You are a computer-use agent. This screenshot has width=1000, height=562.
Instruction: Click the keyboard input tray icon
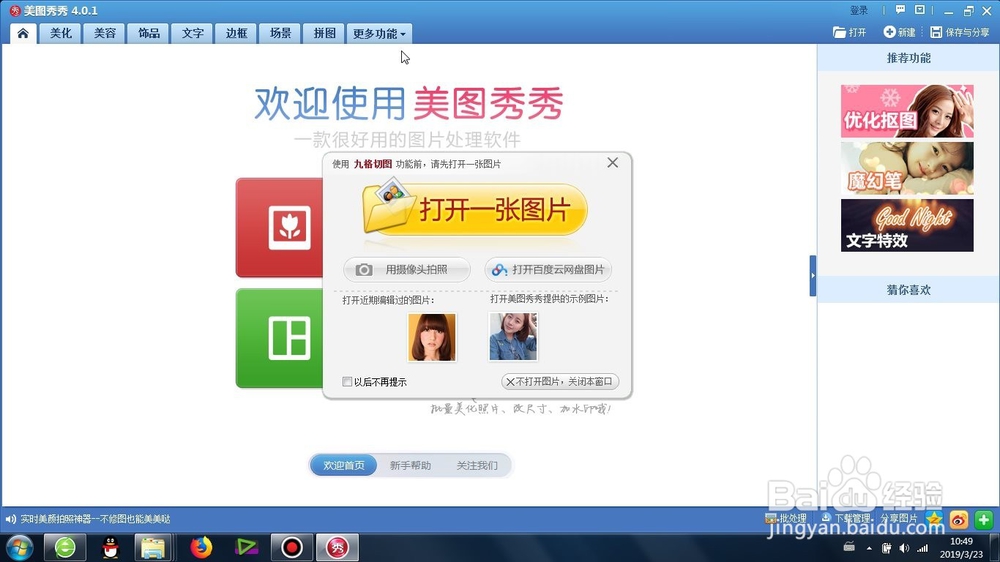849,547
